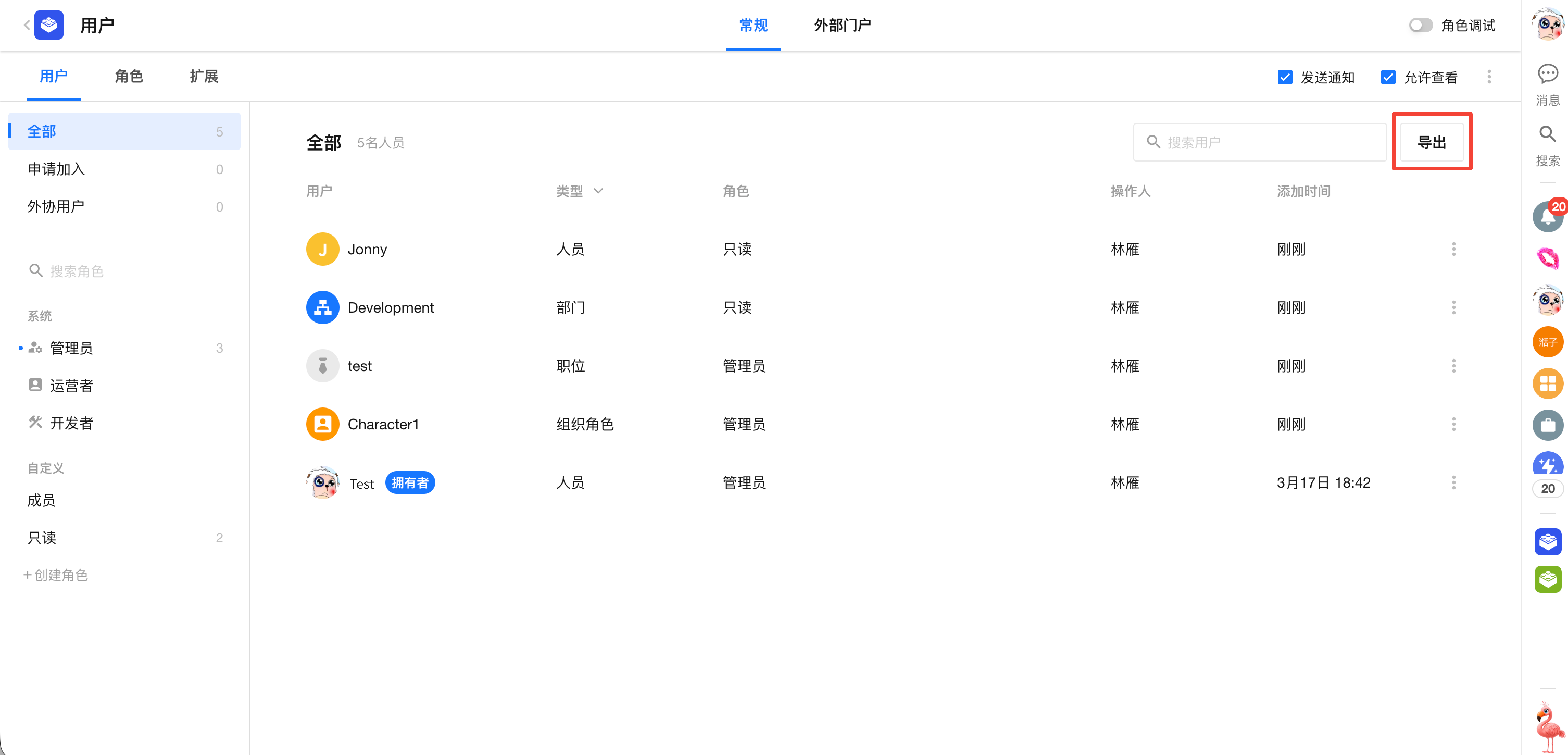Click the Test owner's avatar image

(323, 483)
